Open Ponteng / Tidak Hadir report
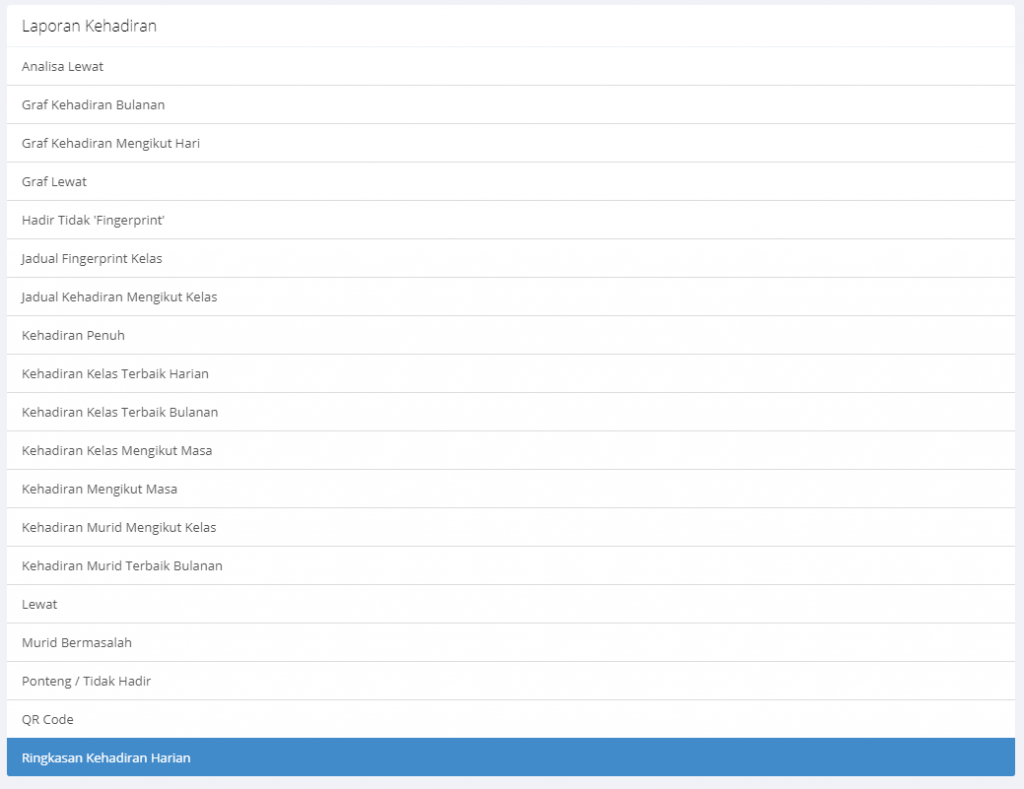 (x=511, y=681)
